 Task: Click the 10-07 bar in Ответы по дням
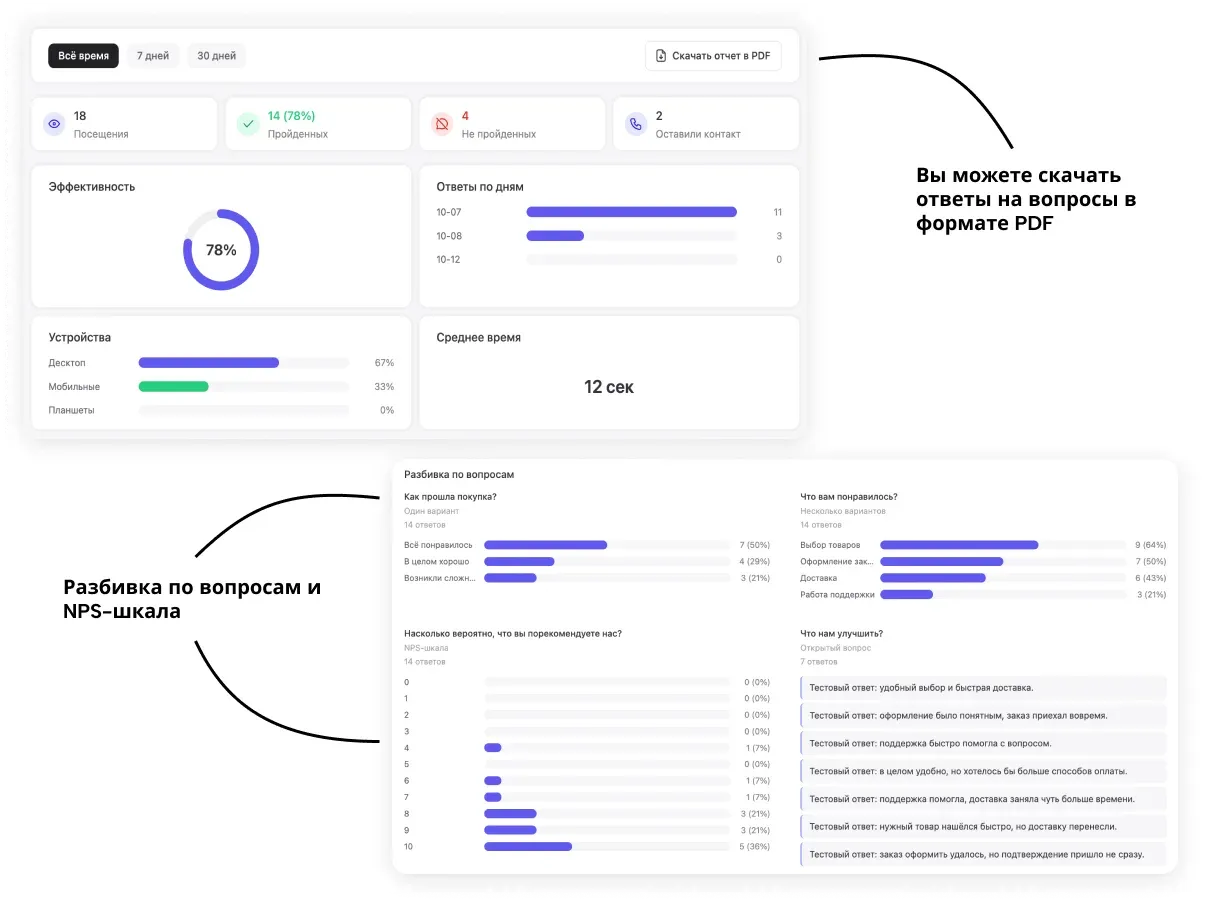tap(631, 212)
